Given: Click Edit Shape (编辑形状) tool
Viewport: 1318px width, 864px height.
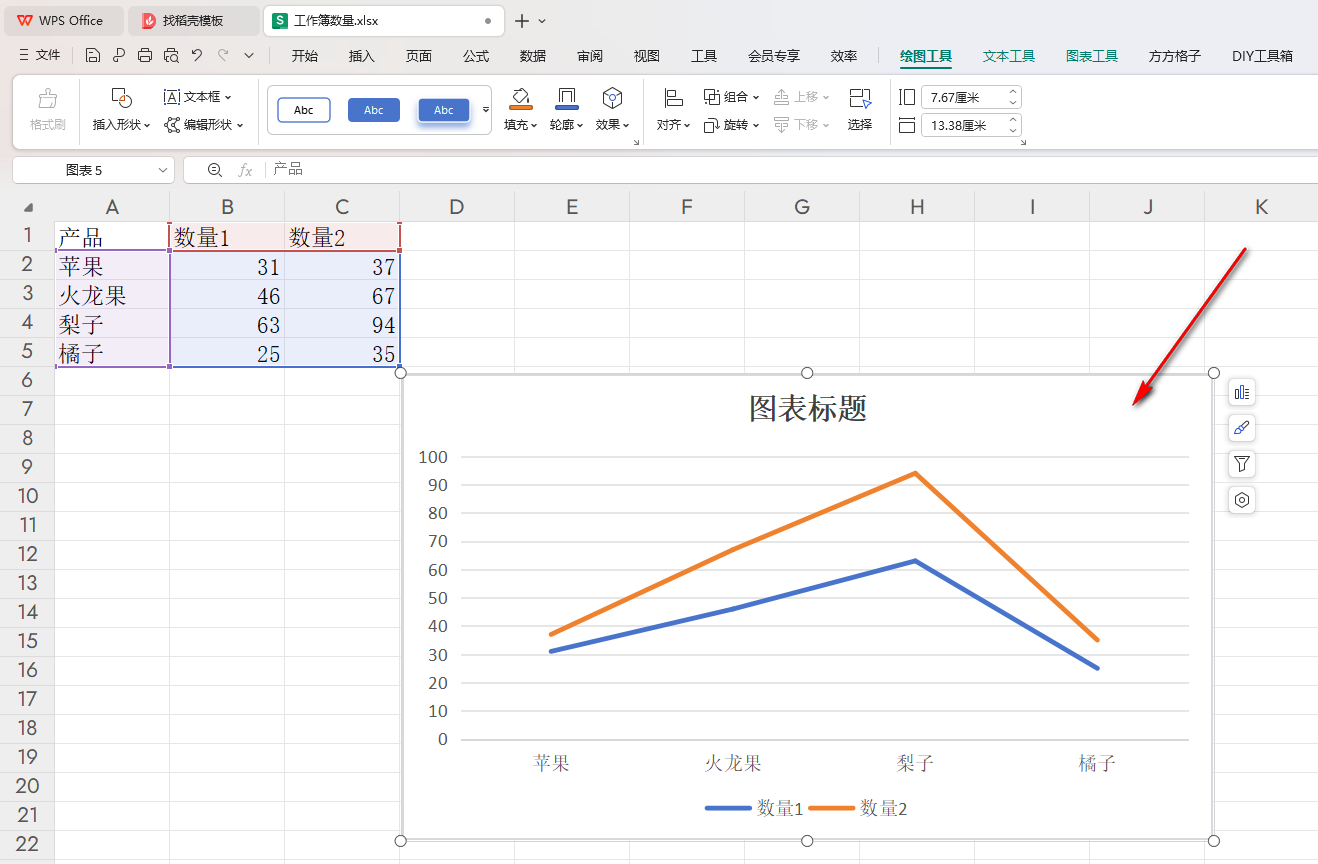Looking at the screenshot, I should coord(204,125).
